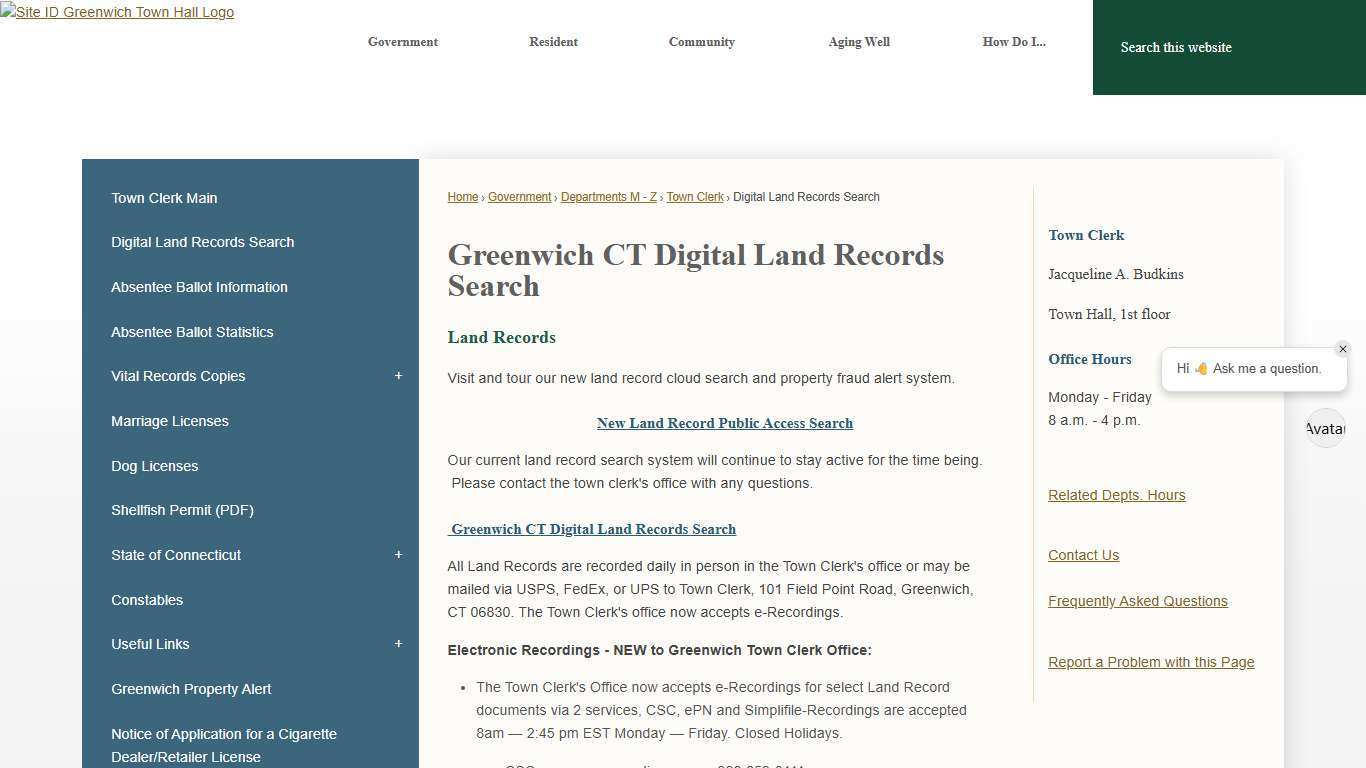
Task: Open Town Clerk breadcrumb link
Action: tap(695, 197)
